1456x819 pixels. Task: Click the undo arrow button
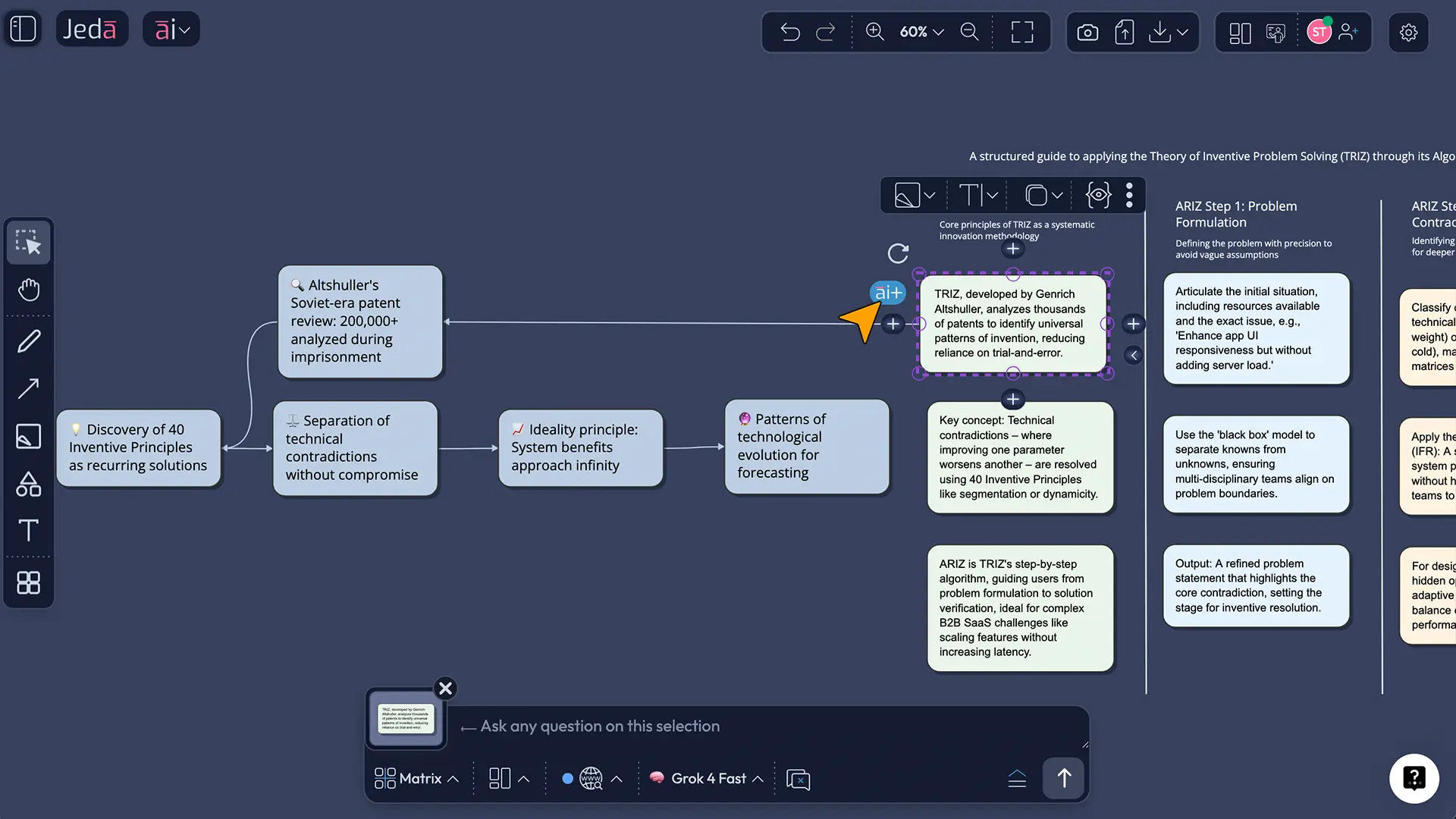[x=789, y=32]
